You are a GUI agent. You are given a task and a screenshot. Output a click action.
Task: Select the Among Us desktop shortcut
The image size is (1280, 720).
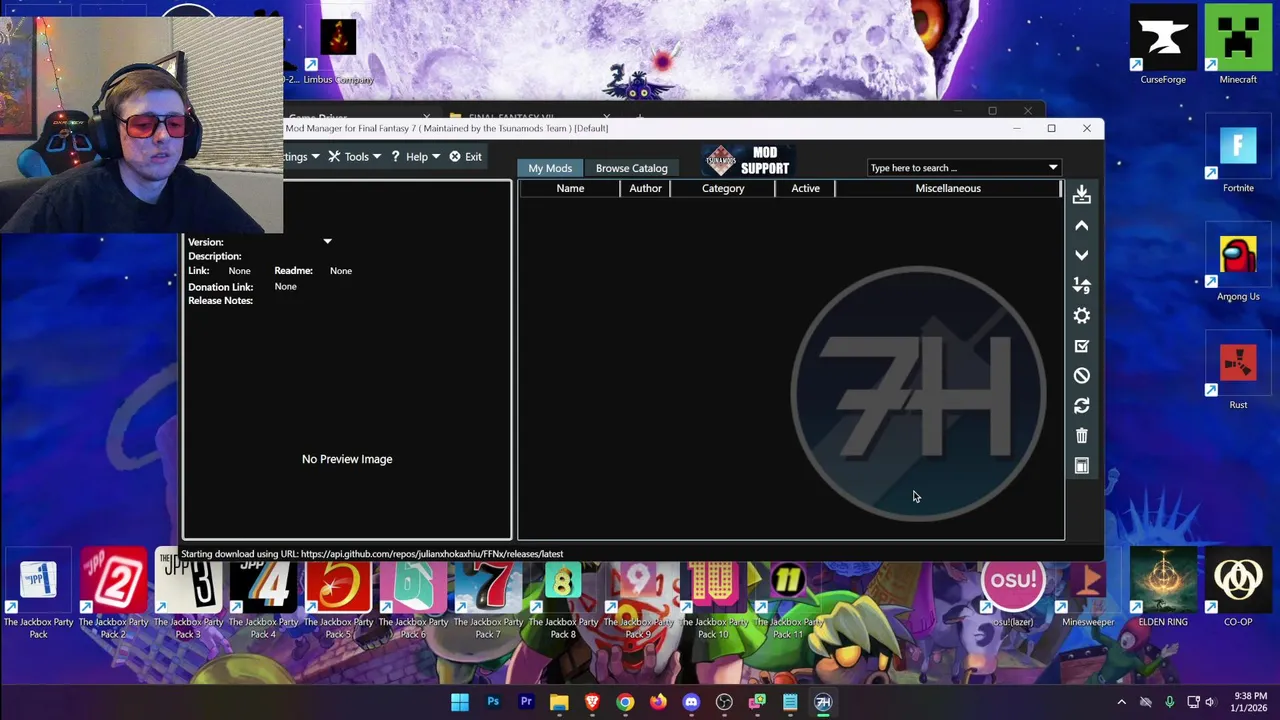[x=1238, y=262]
